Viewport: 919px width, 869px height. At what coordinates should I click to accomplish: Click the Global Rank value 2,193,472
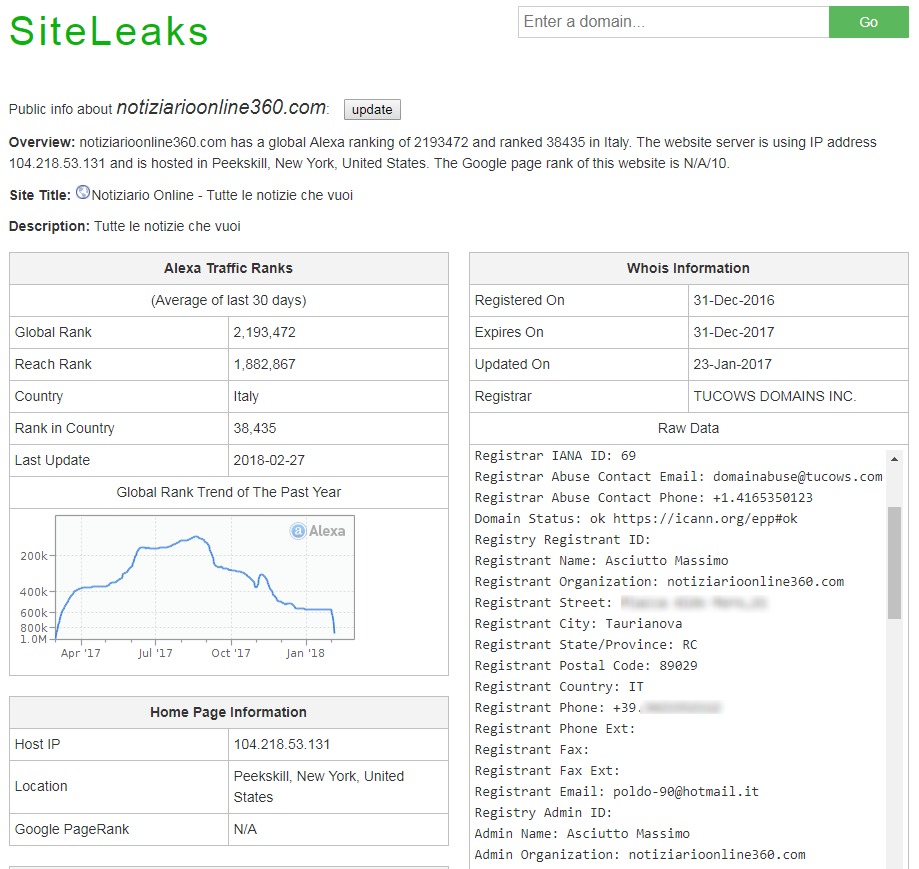click(264, 332)
